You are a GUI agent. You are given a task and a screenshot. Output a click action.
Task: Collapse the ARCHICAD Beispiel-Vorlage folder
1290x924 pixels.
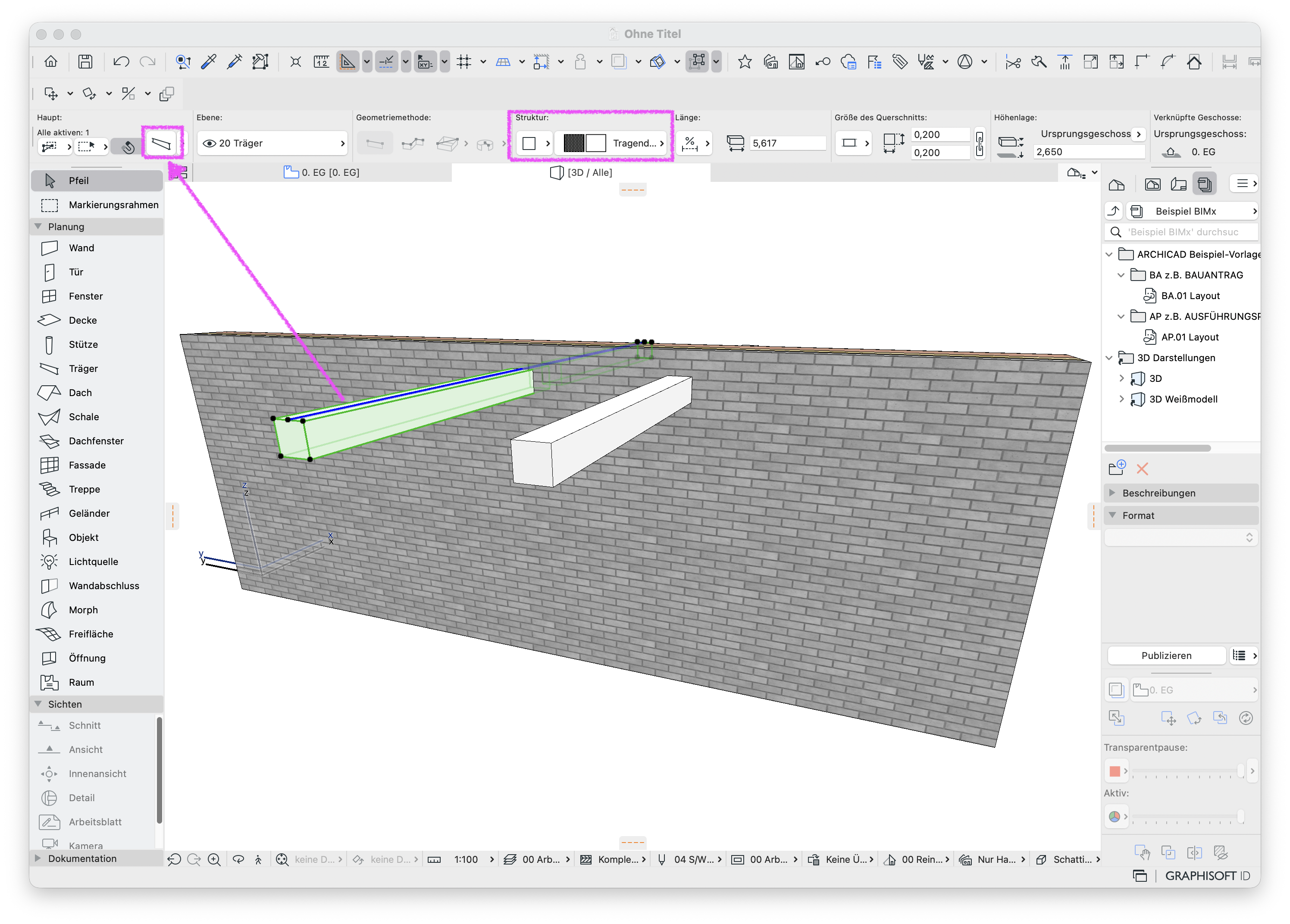click(1109, 254)
